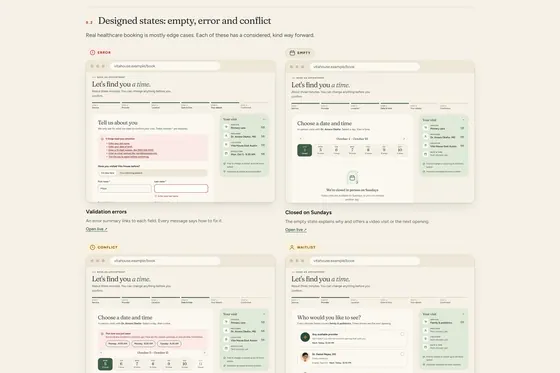Click the Empty tag calendar icon
The image size is (560, 373).
292,53
